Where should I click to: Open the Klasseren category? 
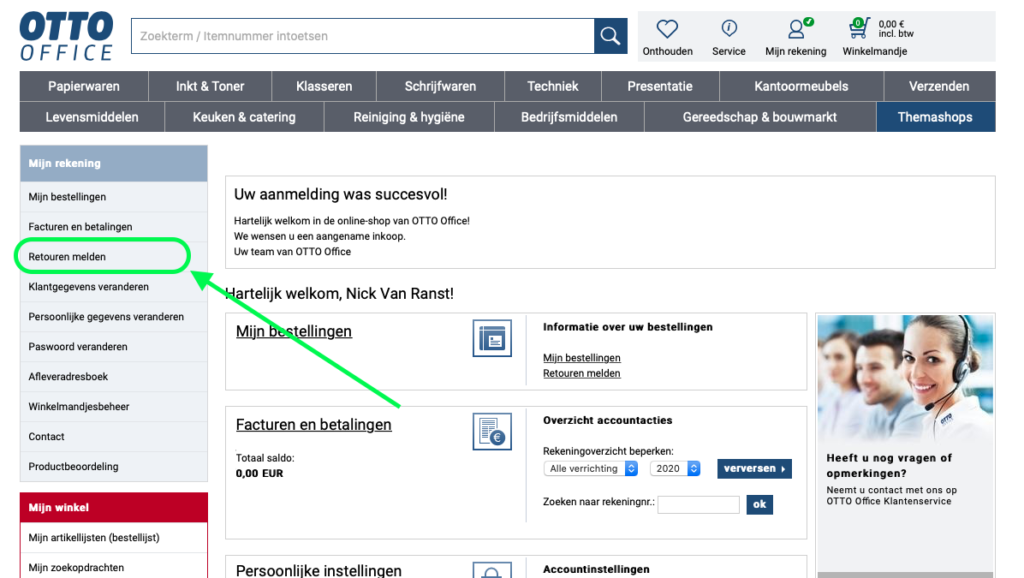324,86
